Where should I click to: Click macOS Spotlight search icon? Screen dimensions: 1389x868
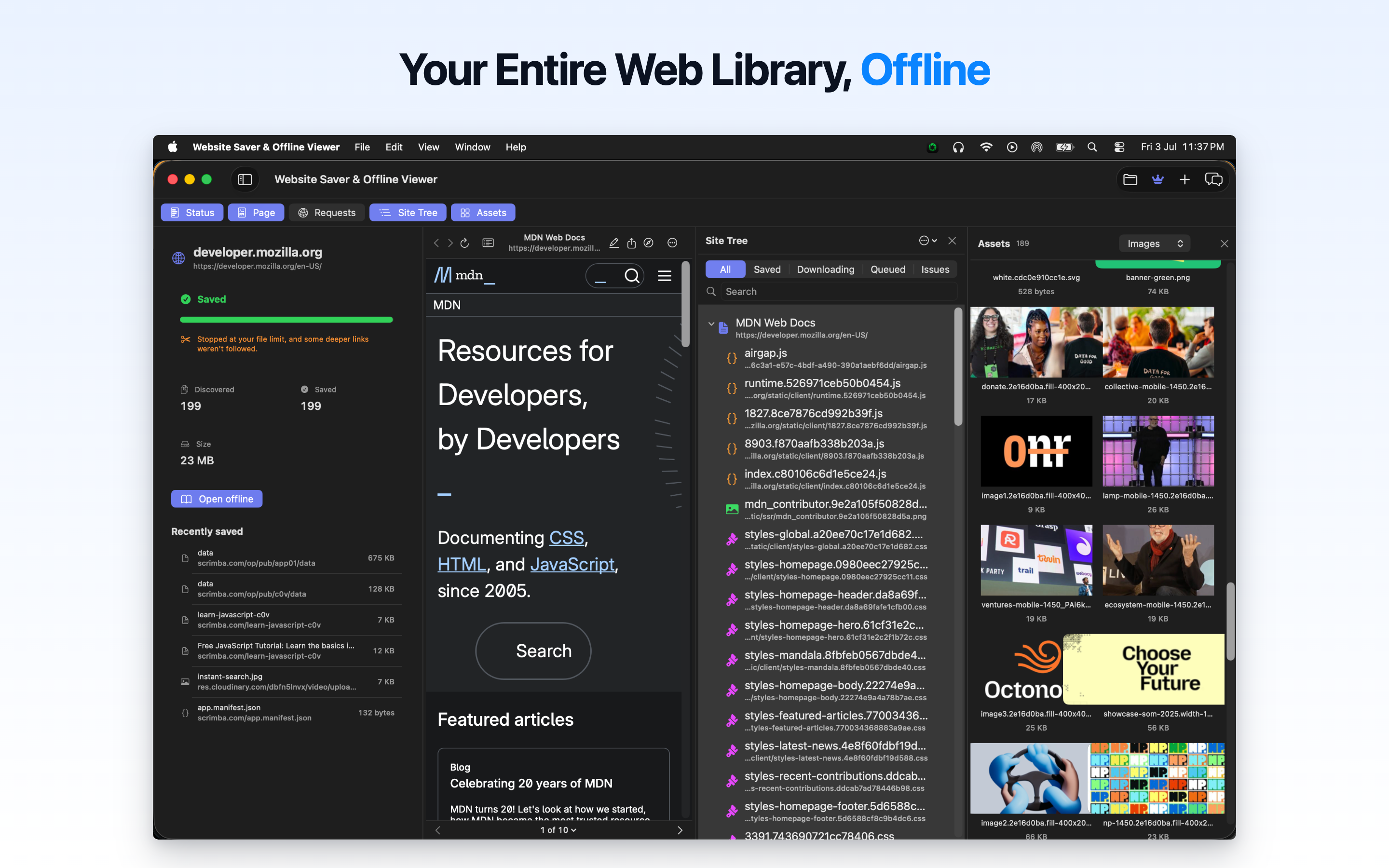1092,148
